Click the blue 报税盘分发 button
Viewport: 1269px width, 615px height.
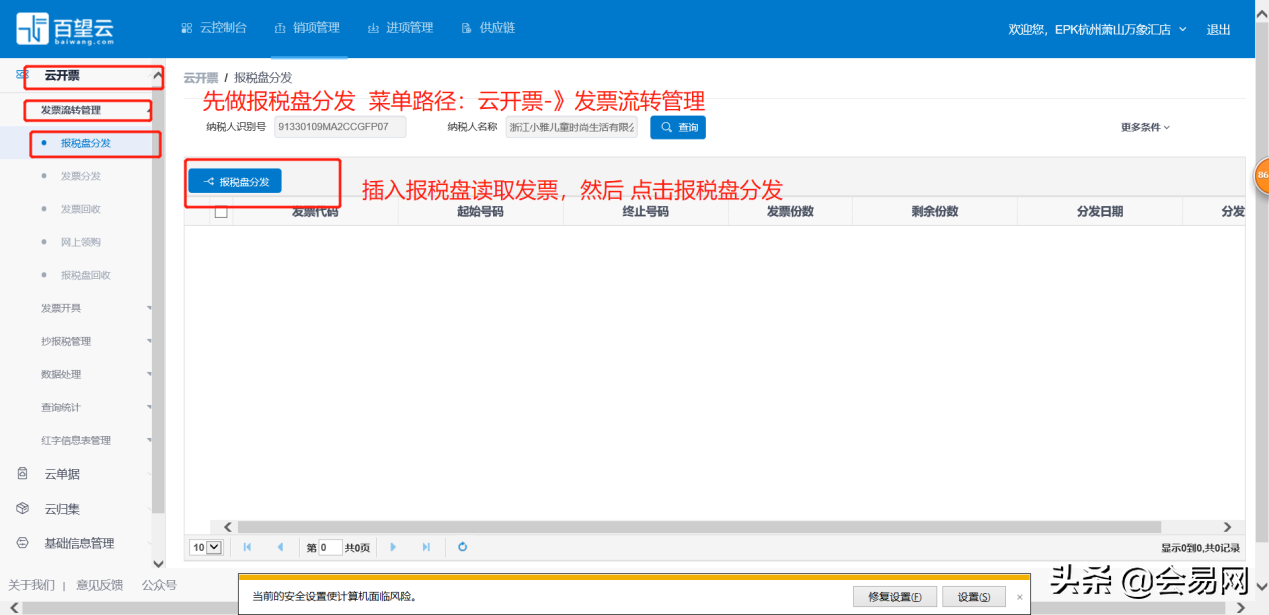coord(235,181)
